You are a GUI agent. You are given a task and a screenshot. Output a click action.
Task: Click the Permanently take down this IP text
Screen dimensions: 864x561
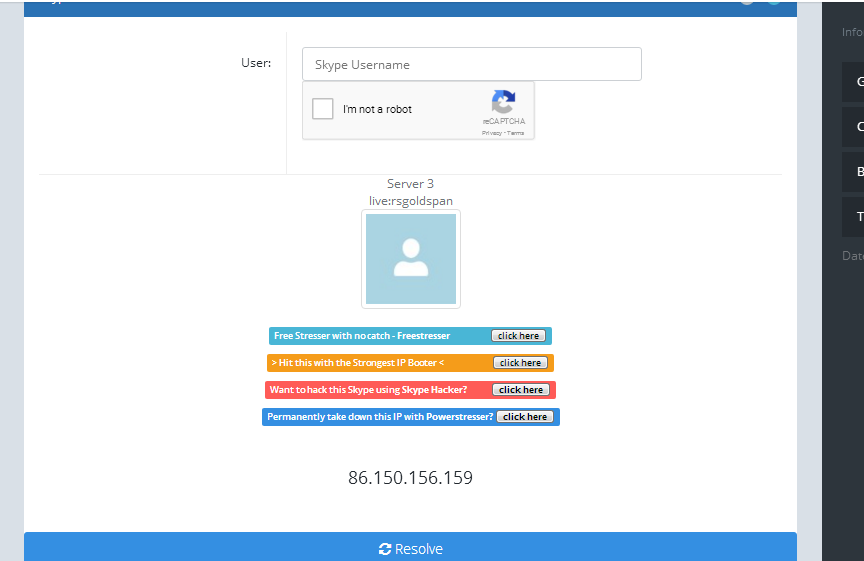[380, 417]
